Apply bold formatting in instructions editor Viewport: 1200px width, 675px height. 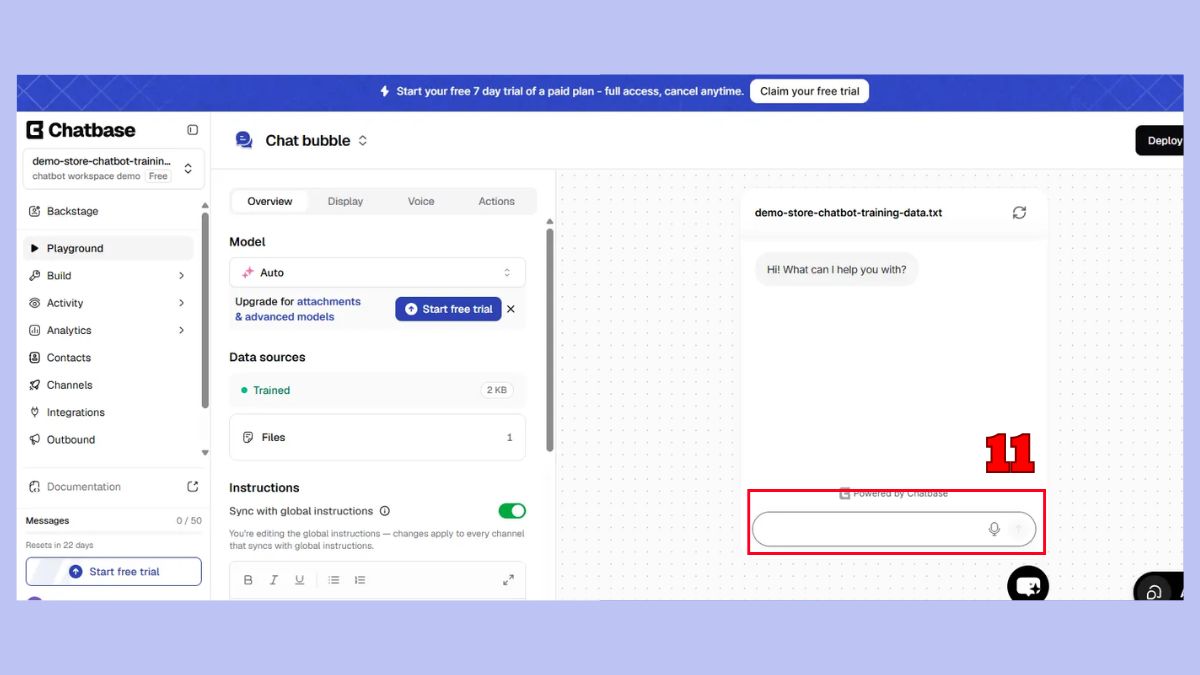pyautogui.click(x=248, y=580)
